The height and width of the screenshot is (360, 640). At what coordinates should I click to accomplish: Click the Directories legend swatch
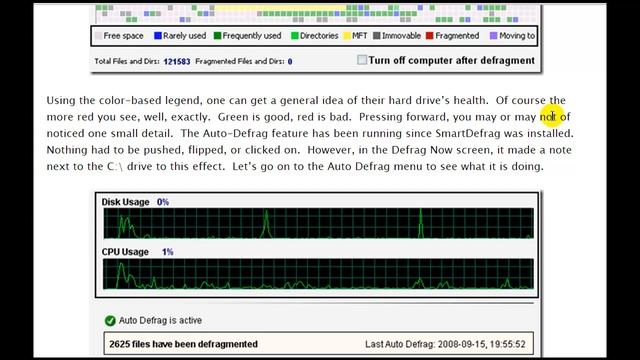click(295, 36)
